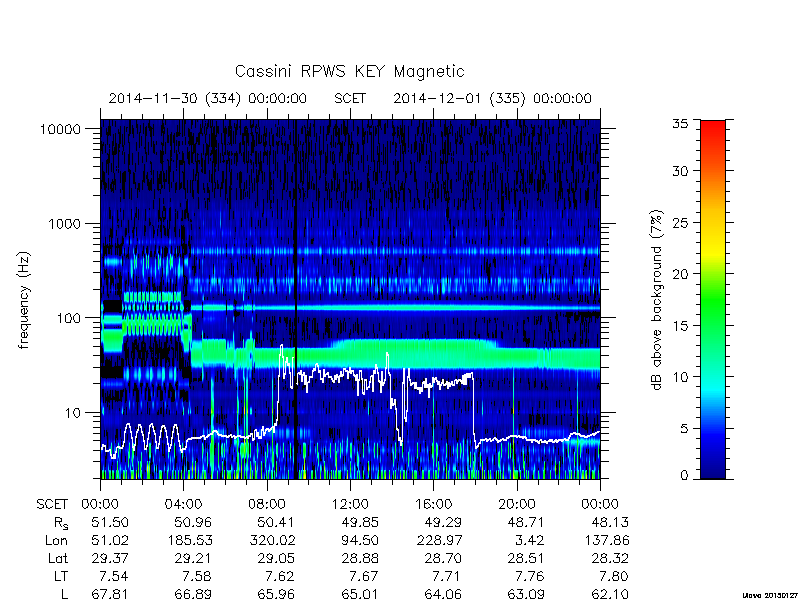The image size is (800, 600).
Task: Click the Rs value 51.50
Action: pos(110,522)
